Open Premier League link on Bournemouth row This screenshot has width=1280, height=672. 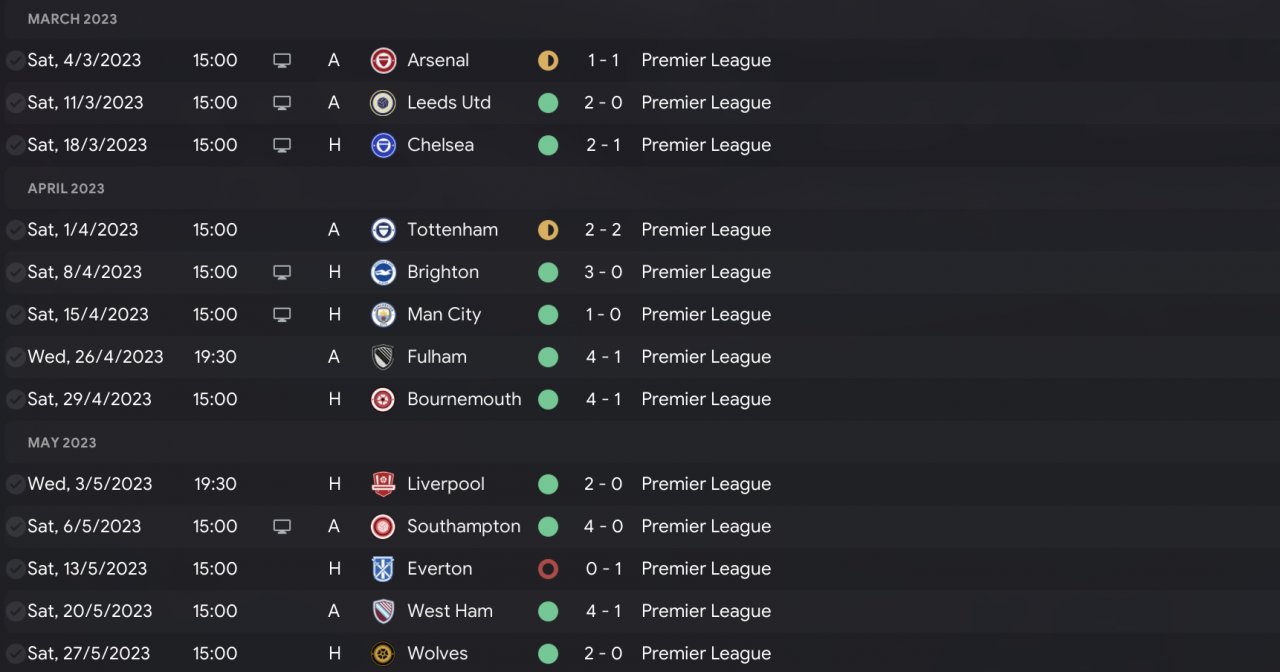pos(706,399)
